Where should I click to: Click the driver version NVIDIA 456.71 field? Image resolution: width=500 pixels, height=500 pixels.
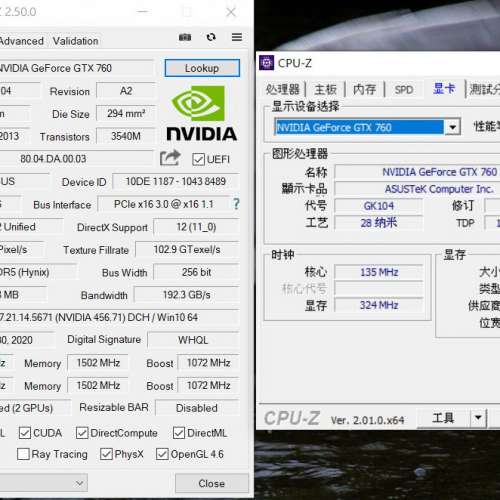[x=119, y=317]
